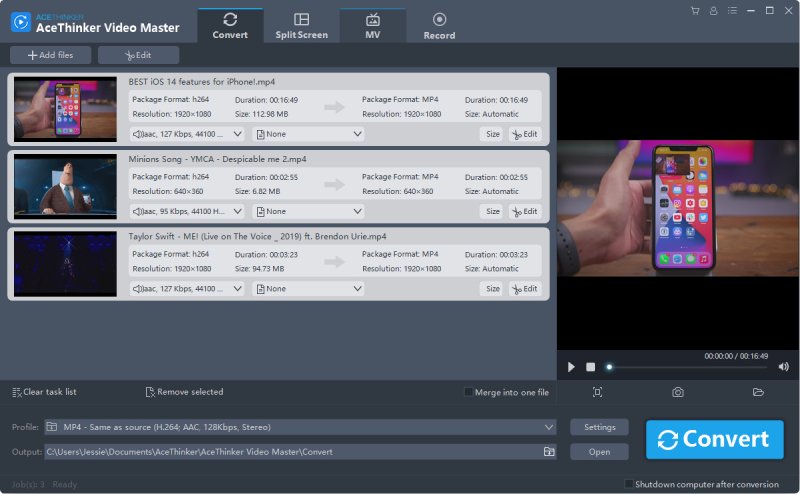Open the shopping cart icon
The width and height of the screenshot is (800, 494).
click(x=695, y=11)
